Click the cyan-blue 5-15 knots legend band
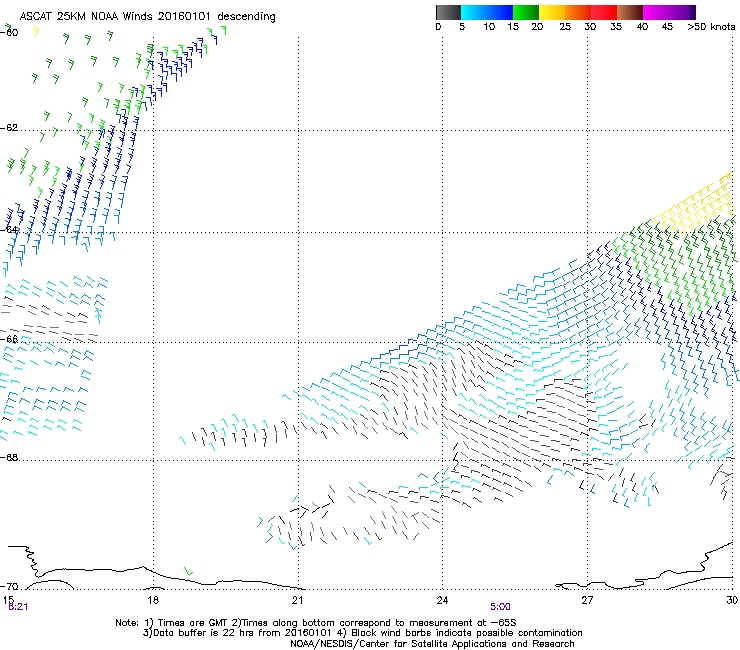The height and width of the screenshot is (650, 740). point(487,12)
